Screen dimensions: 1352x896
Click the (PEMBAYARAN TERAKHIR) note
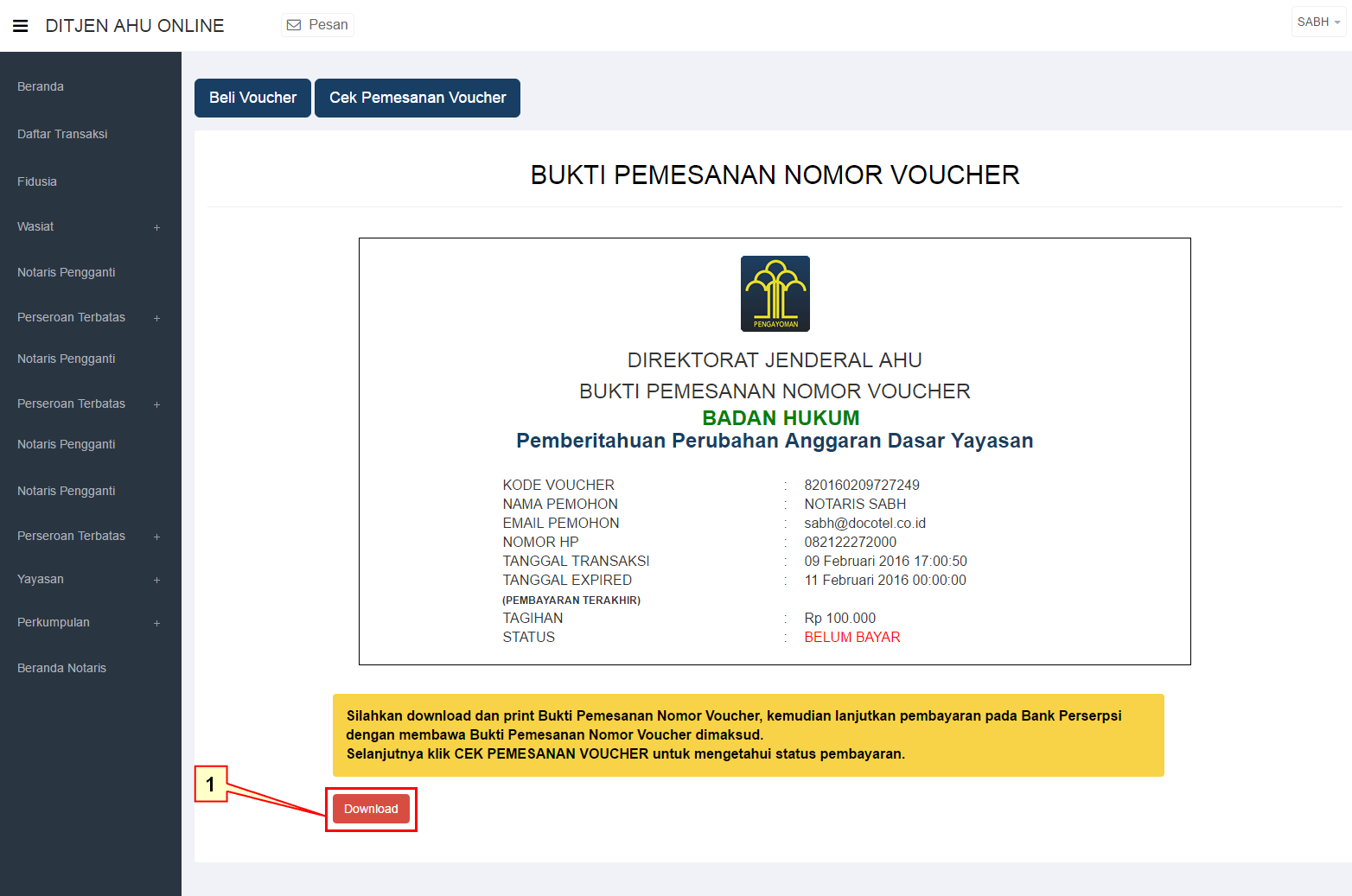pyautogui.click(x=571, y=600)
